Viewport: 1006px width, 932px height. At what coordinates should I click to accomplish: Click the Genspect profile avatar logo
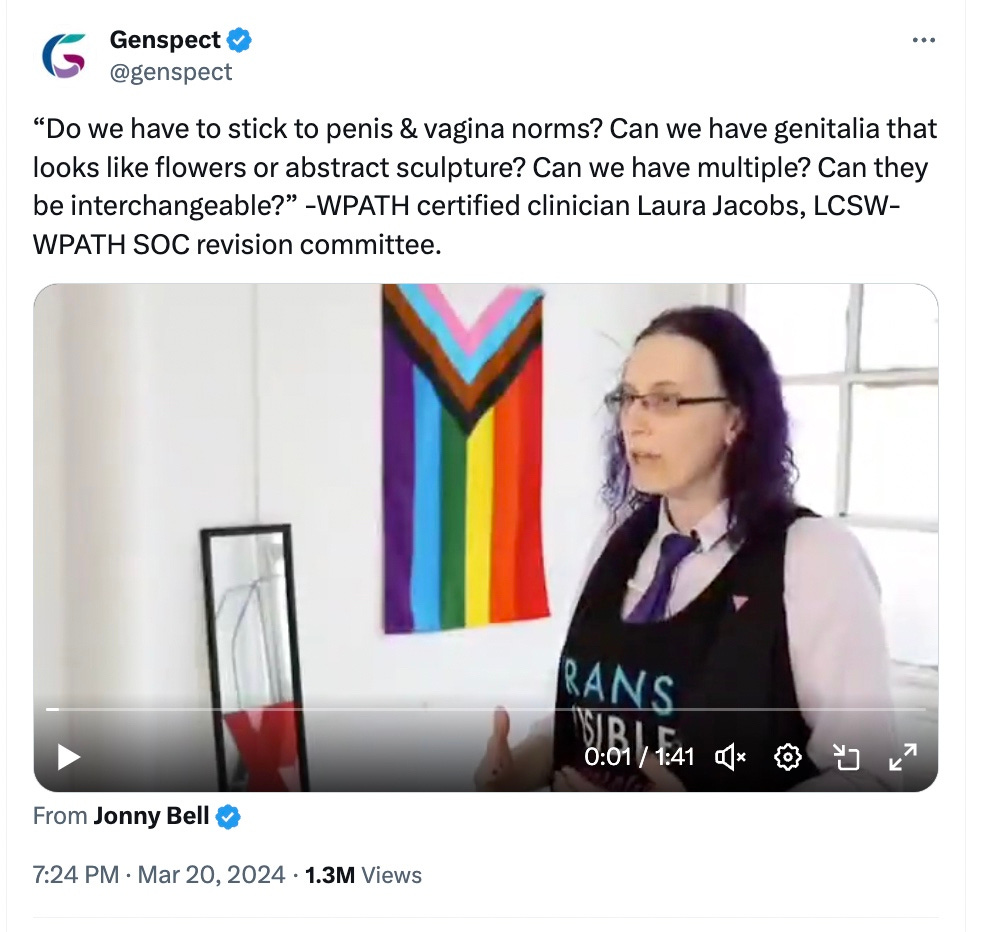coord(64,56)
